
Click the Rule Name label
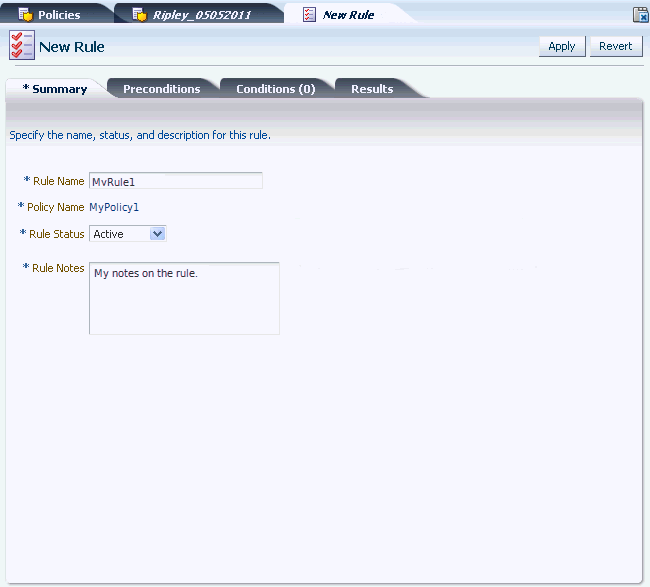[x=58, y=181]
